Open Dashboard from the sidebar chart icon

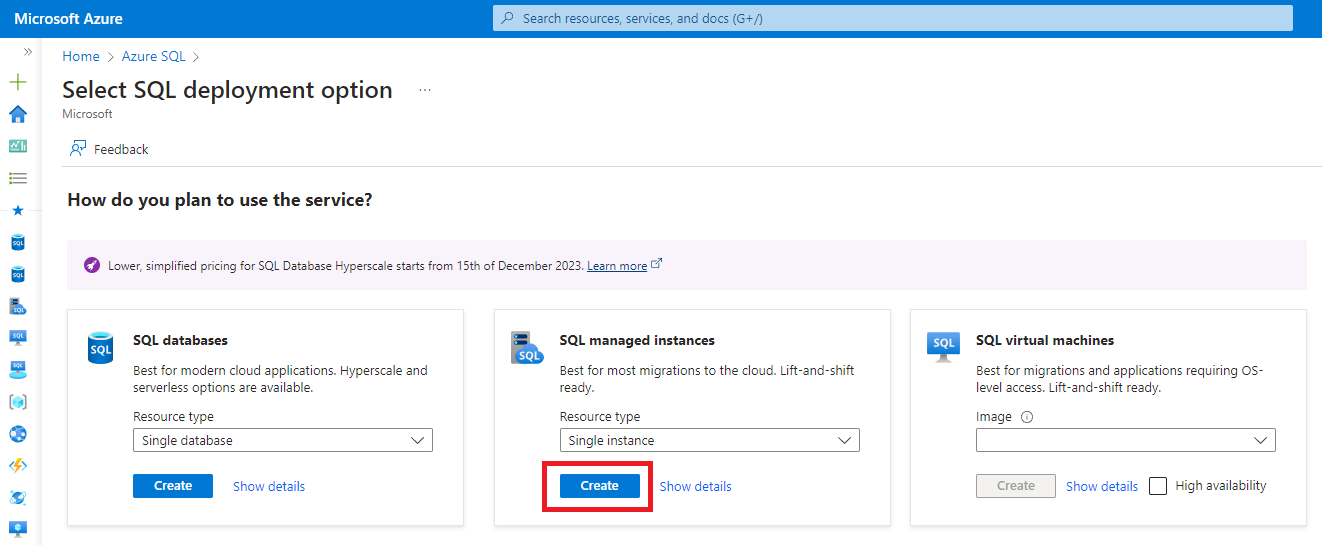point(18,146)
